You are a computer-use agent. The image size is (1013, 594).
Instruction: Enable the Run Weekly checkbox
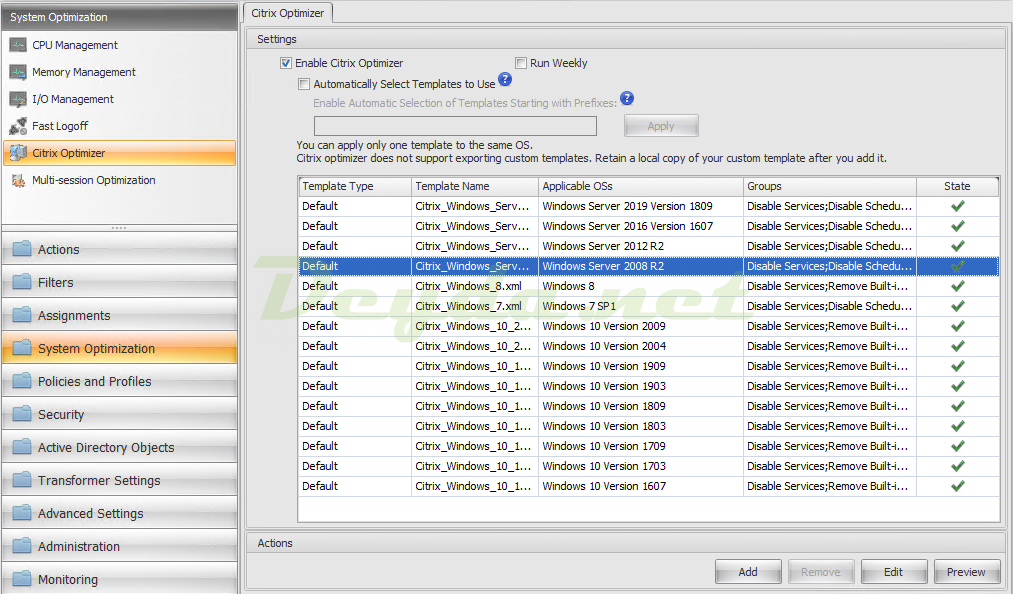point(521,63)
